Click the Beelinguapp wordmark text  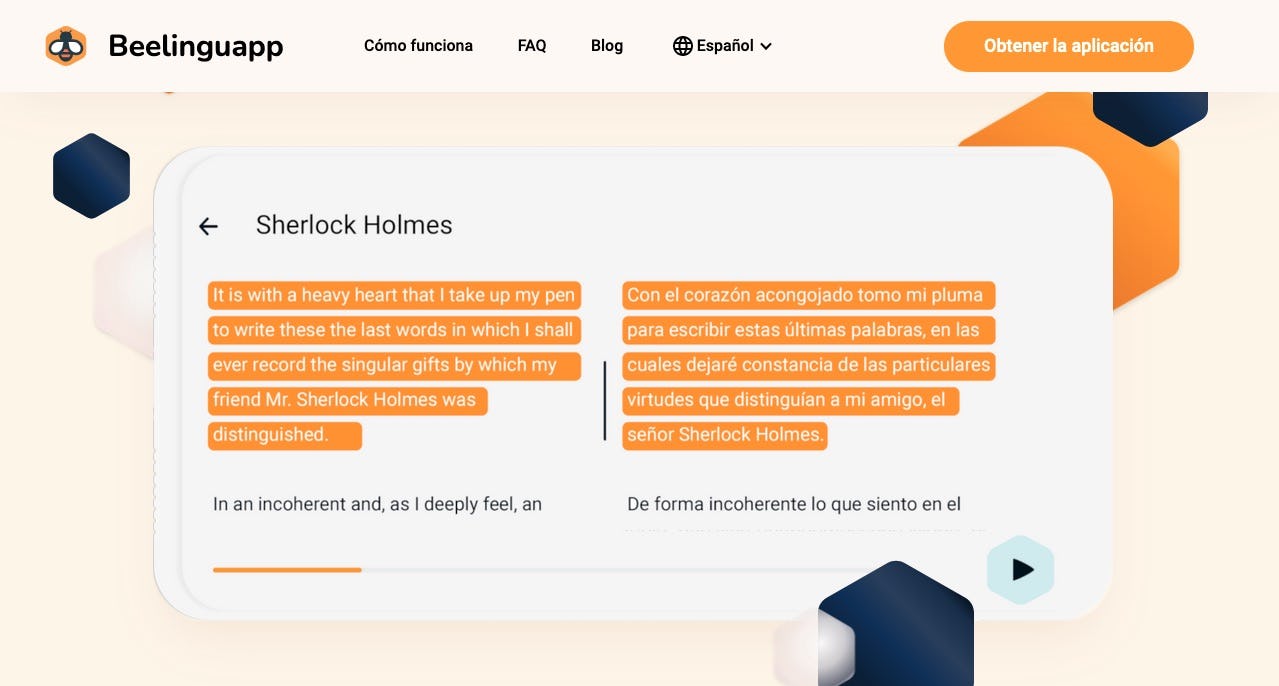(197, 46)
